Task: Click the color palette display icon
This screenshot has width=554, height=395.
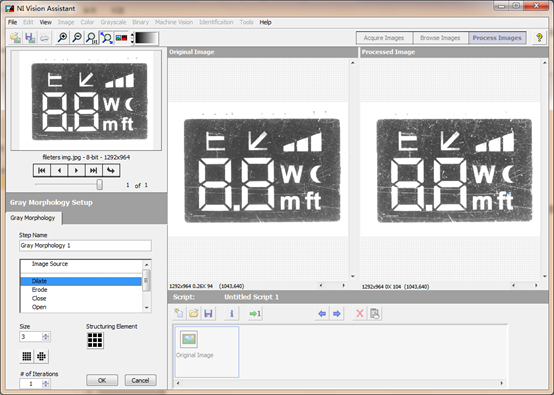Action: tap(121, 37)
